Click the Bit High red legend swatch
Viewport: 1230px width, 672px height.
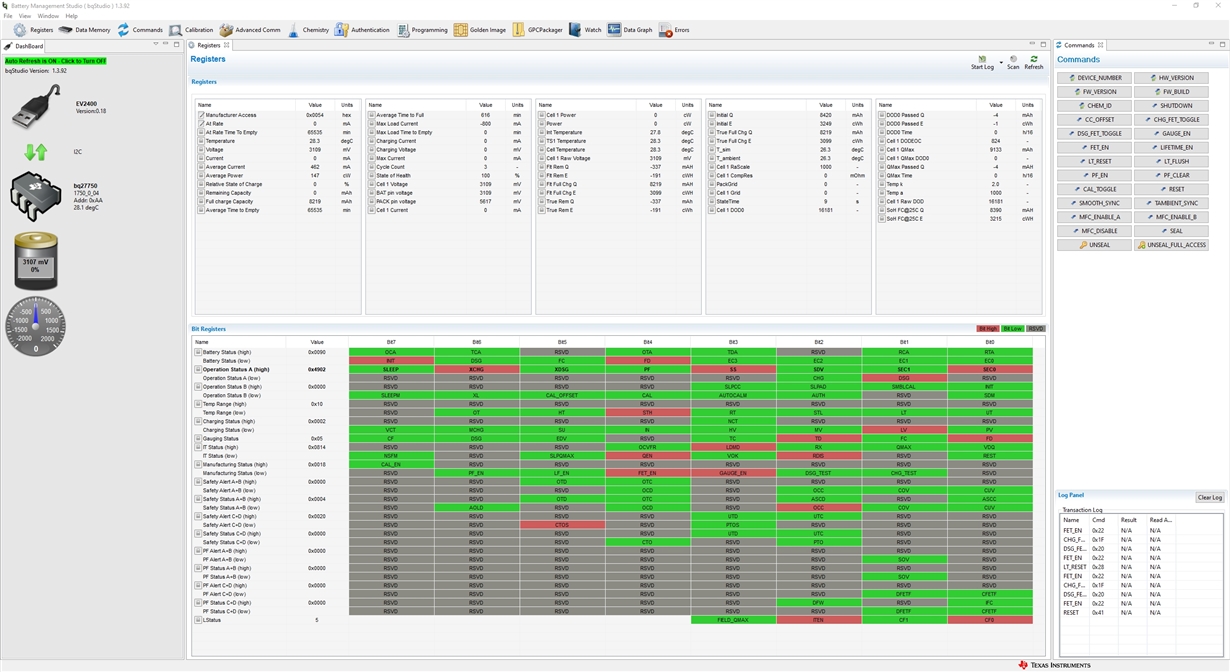click(988, 329)
